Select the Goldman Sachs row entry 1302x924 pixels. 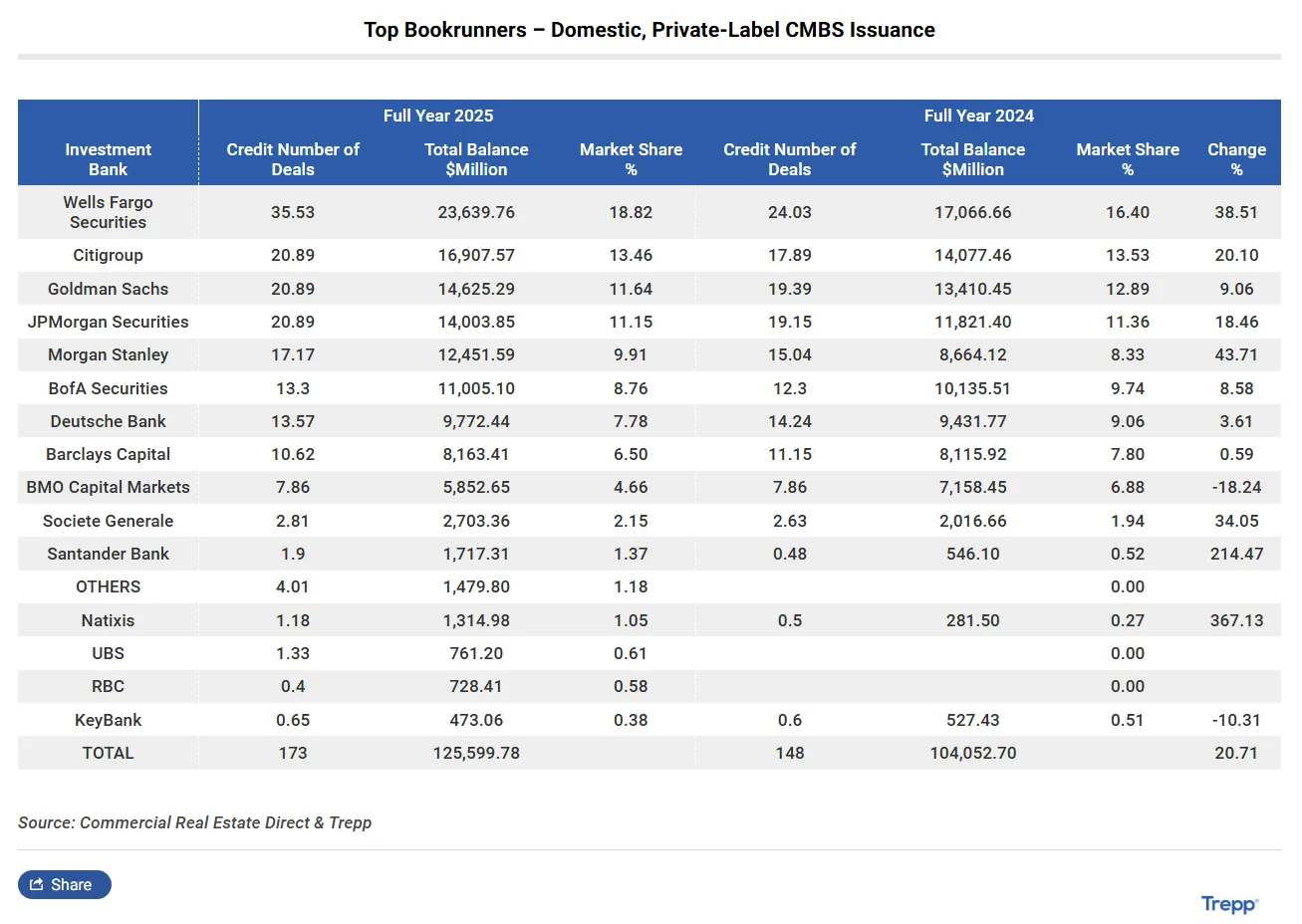pos(108,289)
